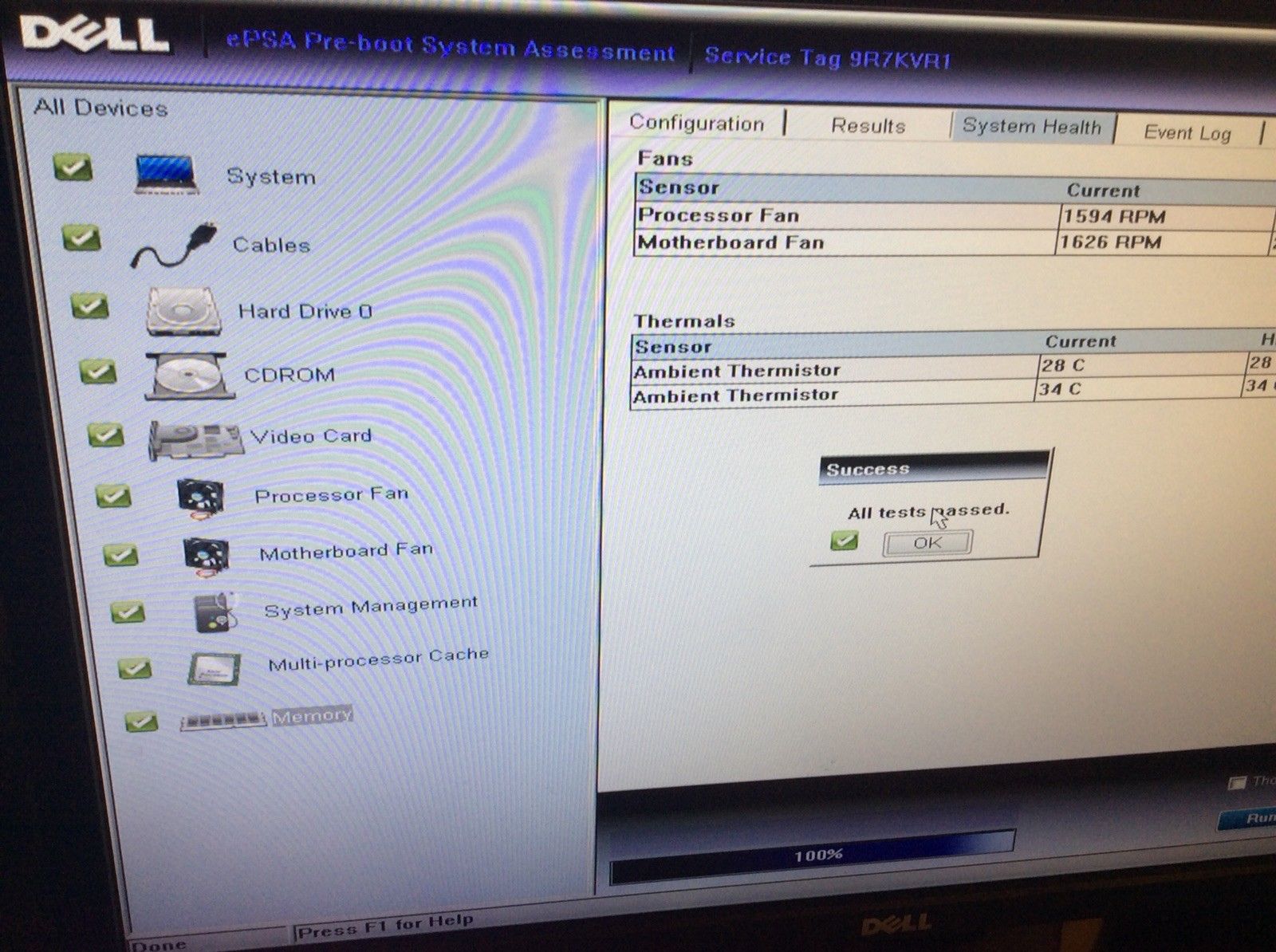Viewport: 1276px width, 952px height.
Task: Open the Results tab
Action: pos(868,125)
